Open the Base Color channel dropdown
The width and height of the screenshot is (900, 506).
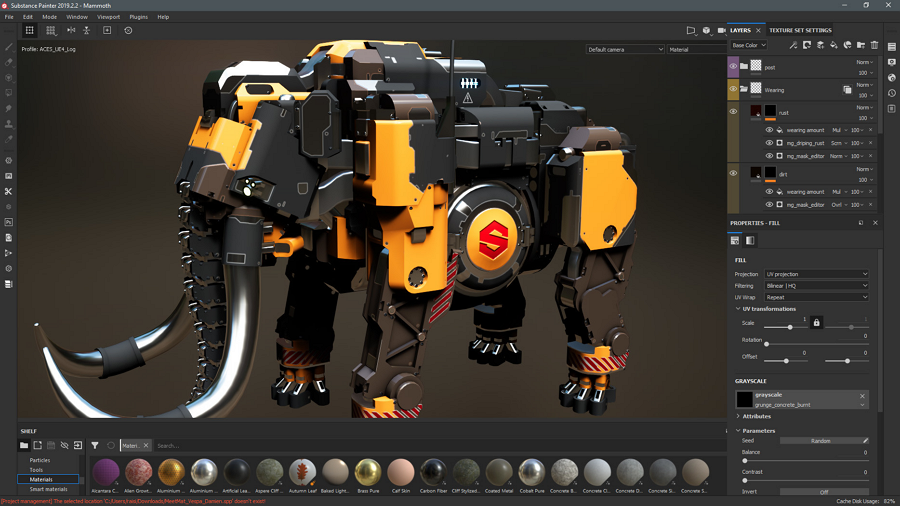(x=749, y=45)
